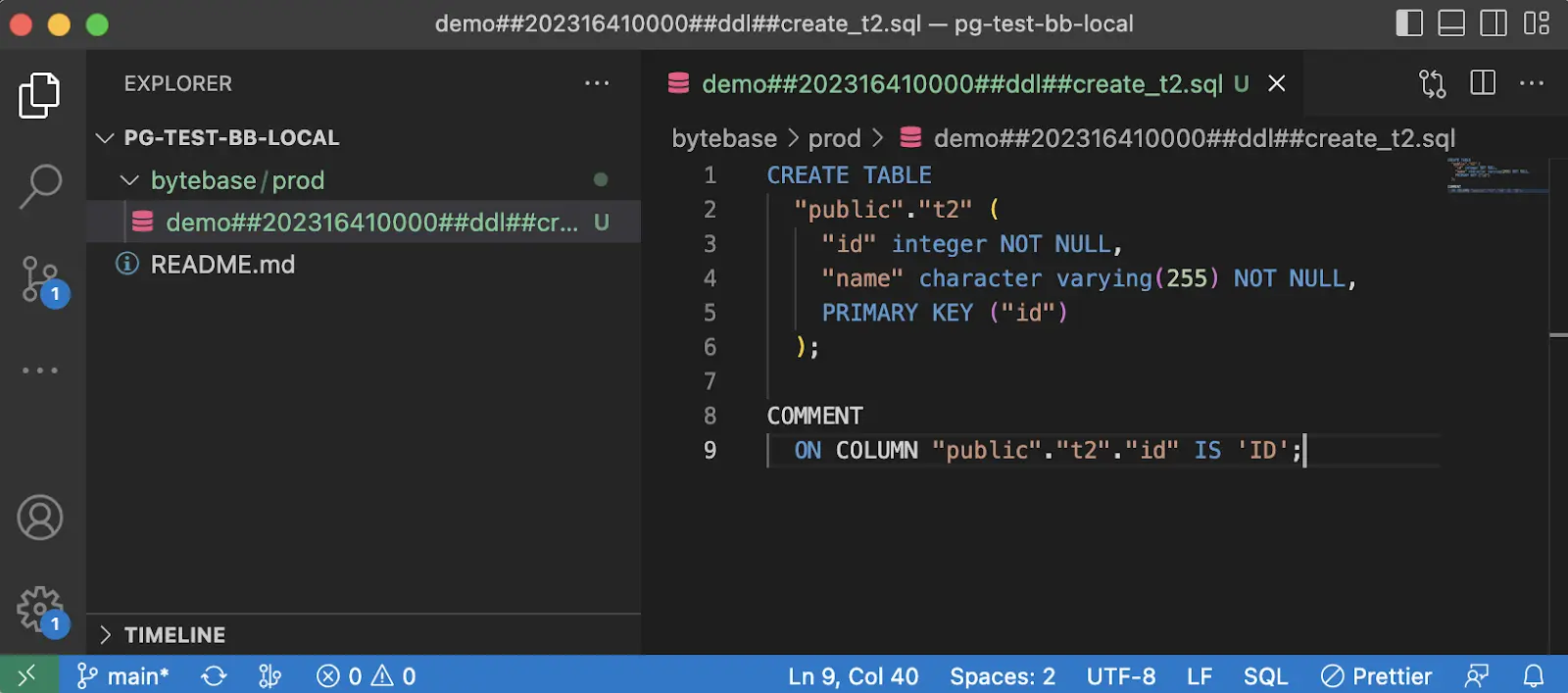Collapse the PG-TEST-BB-LOCAL workspace section

coord(364,137)
